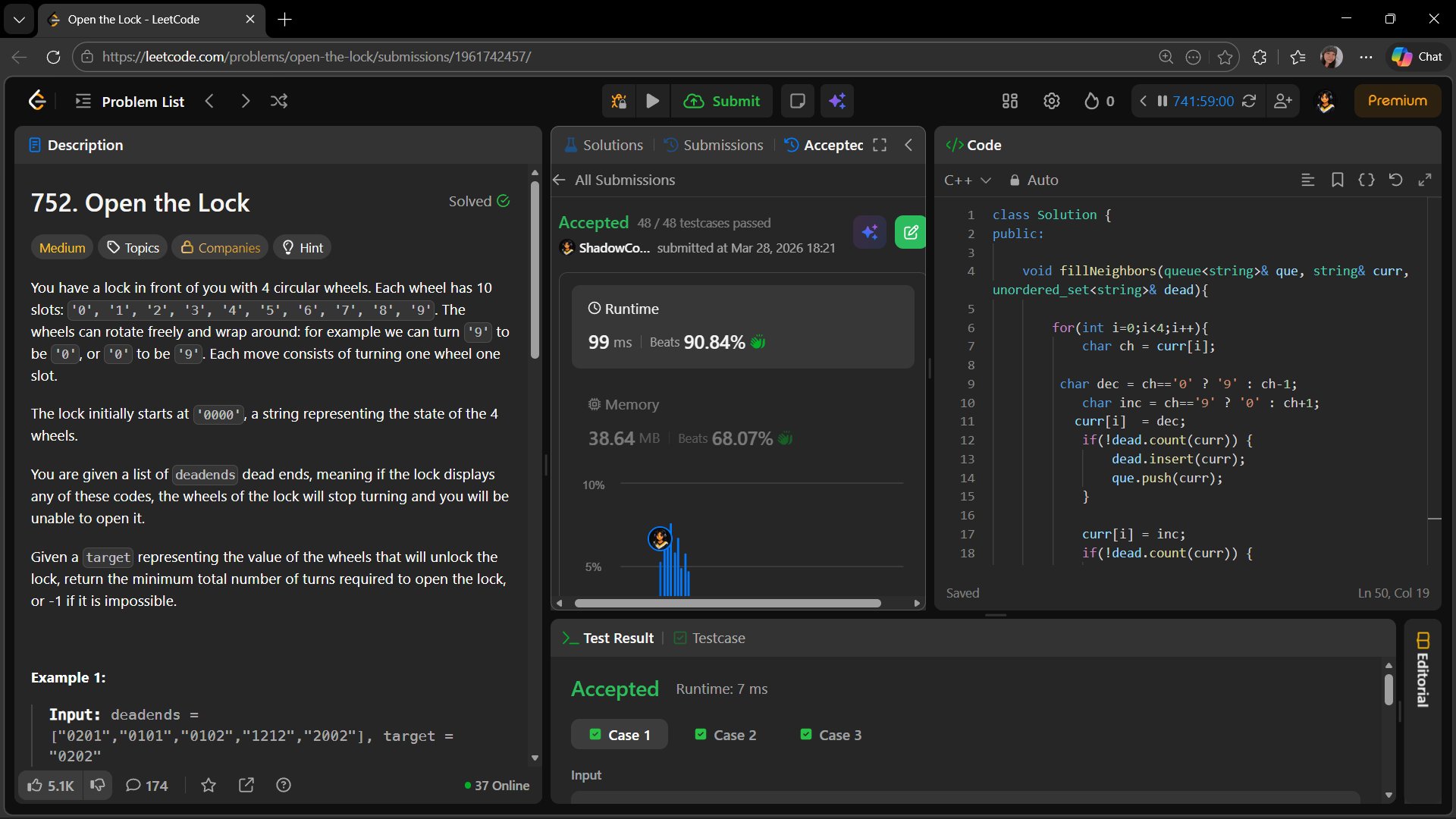Reset code to default with undo icon

(x=1395, y=180)
